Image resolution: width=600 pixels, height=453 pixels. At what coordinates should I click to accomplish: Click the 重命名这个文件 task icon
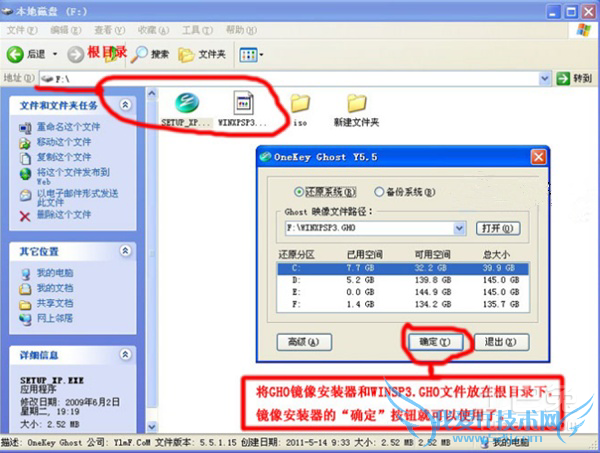tap(25, 128)
